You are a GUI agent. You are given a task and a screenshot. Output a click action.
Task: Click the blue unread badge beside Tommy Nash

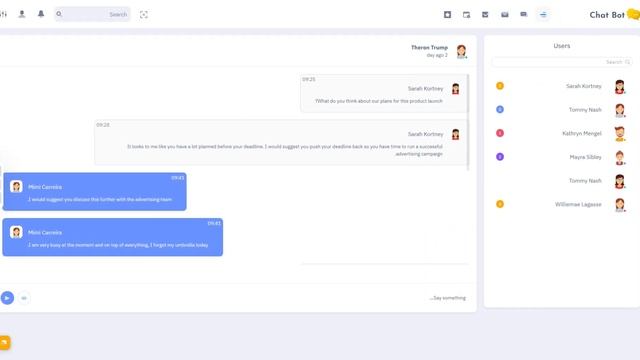500,109
